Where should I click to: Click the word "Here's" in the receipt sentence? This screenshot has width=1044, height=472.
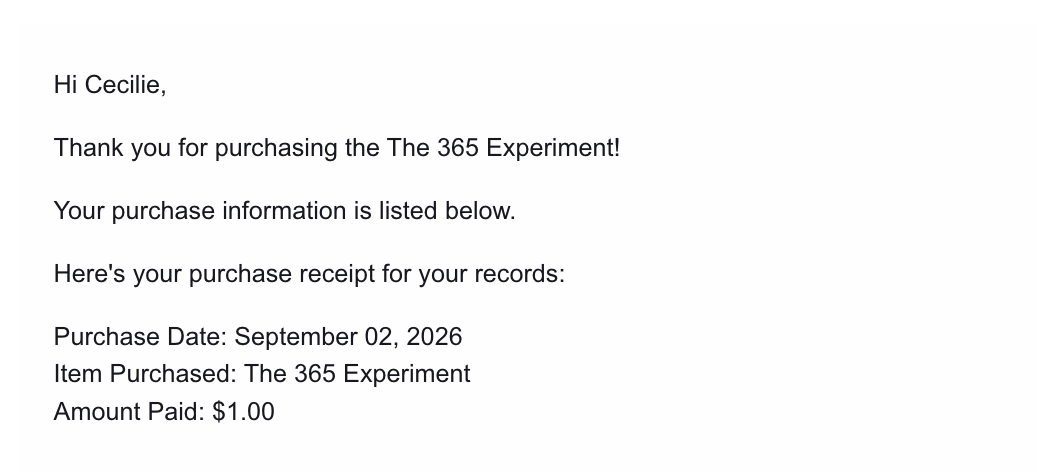click(x=89, y=274)
